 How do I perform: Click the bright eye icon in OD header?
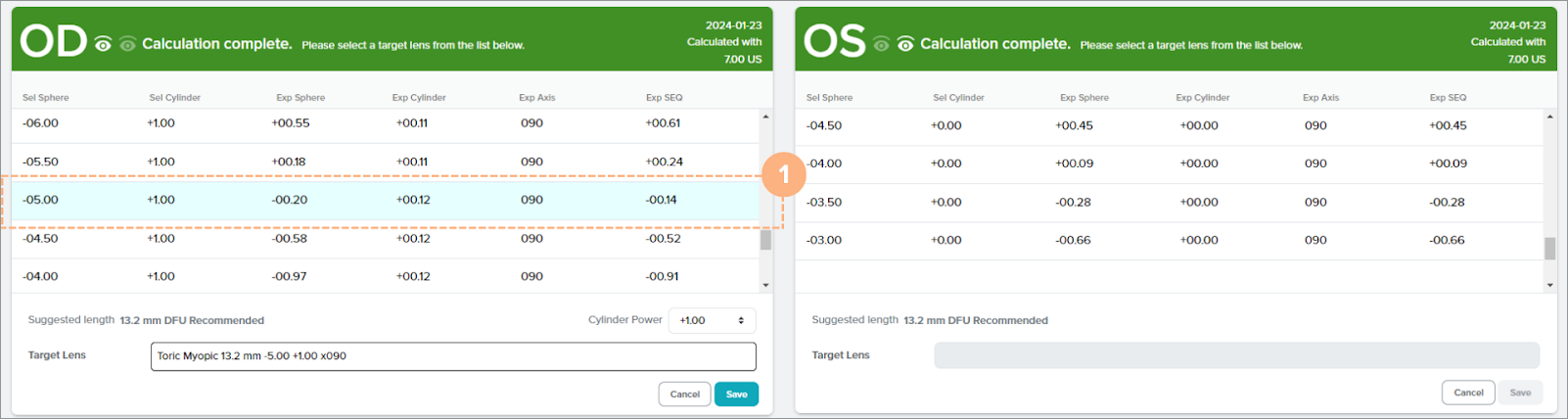tap(103, 44)
